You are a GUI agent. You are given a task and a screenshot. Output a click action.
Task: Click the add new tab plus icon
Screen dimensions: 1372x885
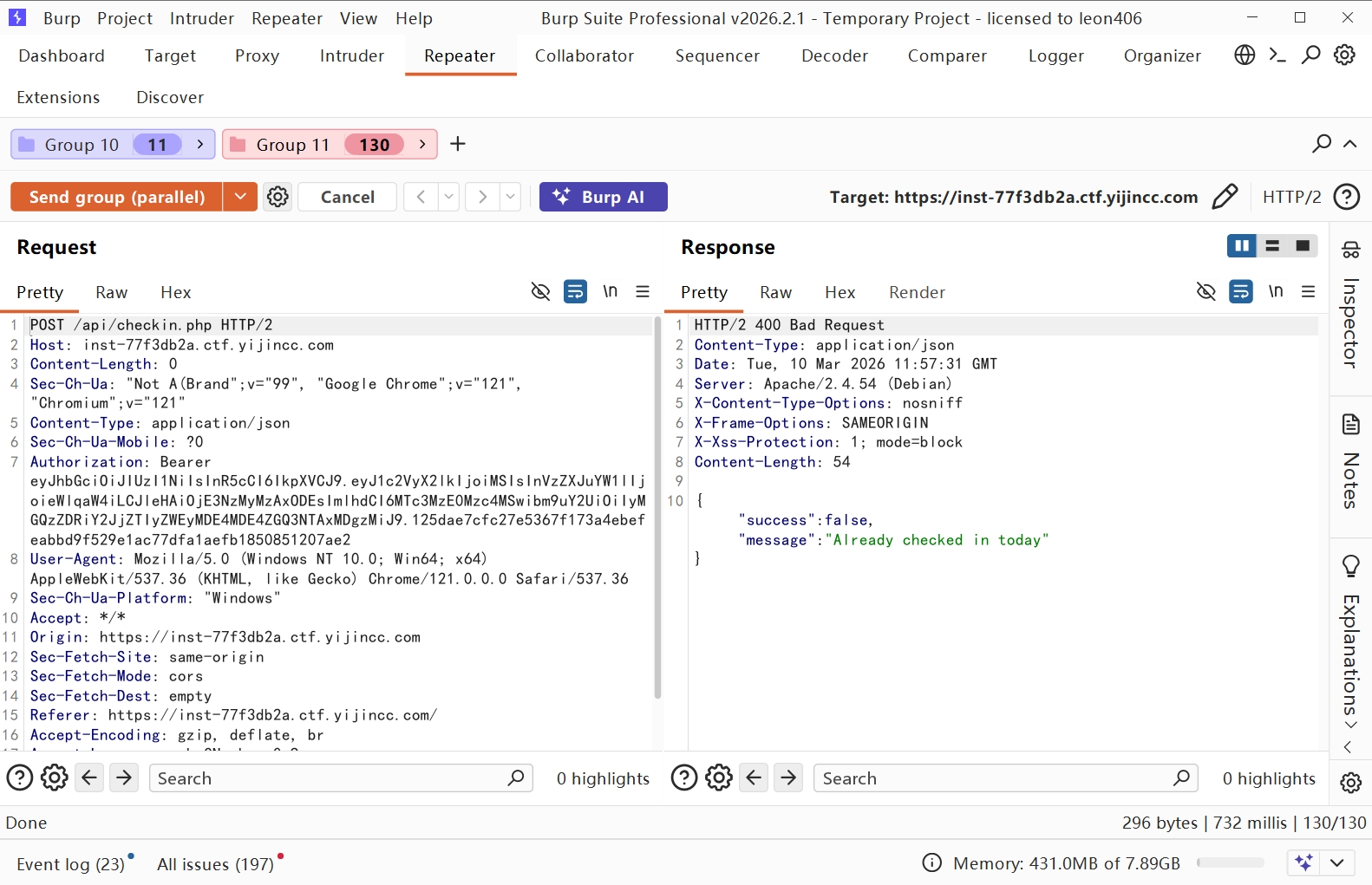[x=458, y=144]
